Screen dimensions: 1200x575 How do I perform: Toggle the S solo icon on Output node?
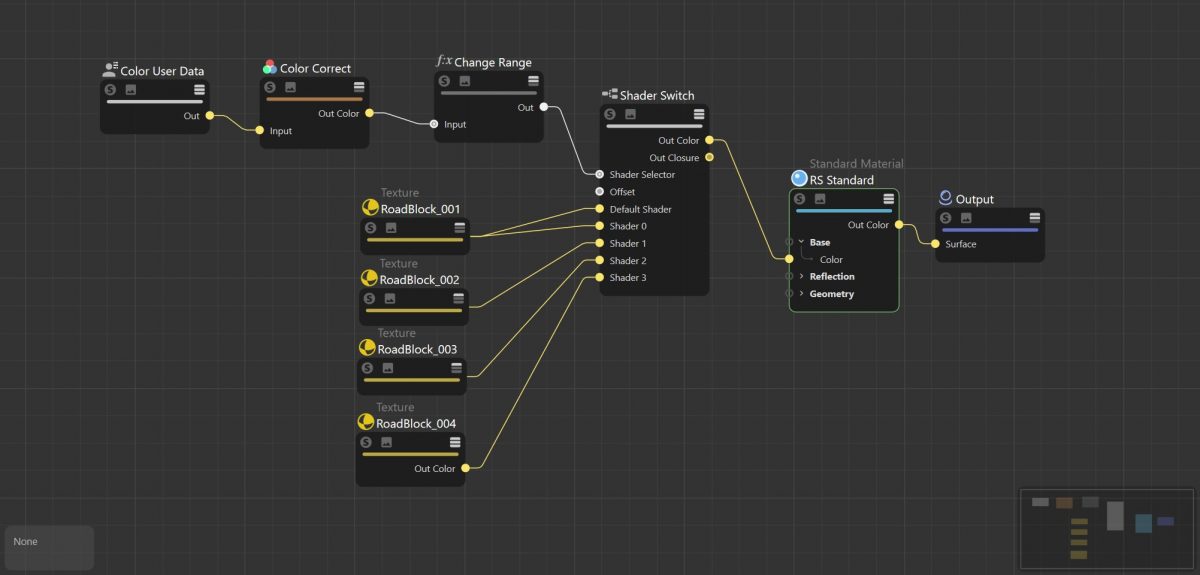pos(946,218)
